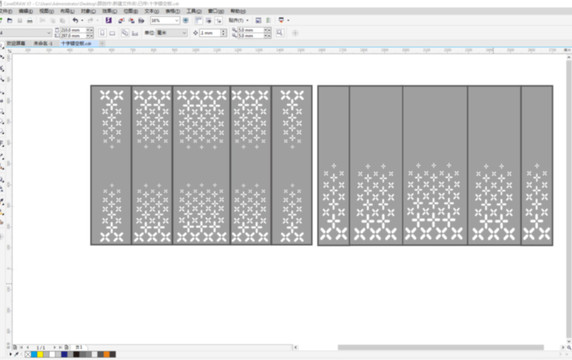Expand the page size preset dropdown
The height and width of the screenshot is (360, 572).
26,33
